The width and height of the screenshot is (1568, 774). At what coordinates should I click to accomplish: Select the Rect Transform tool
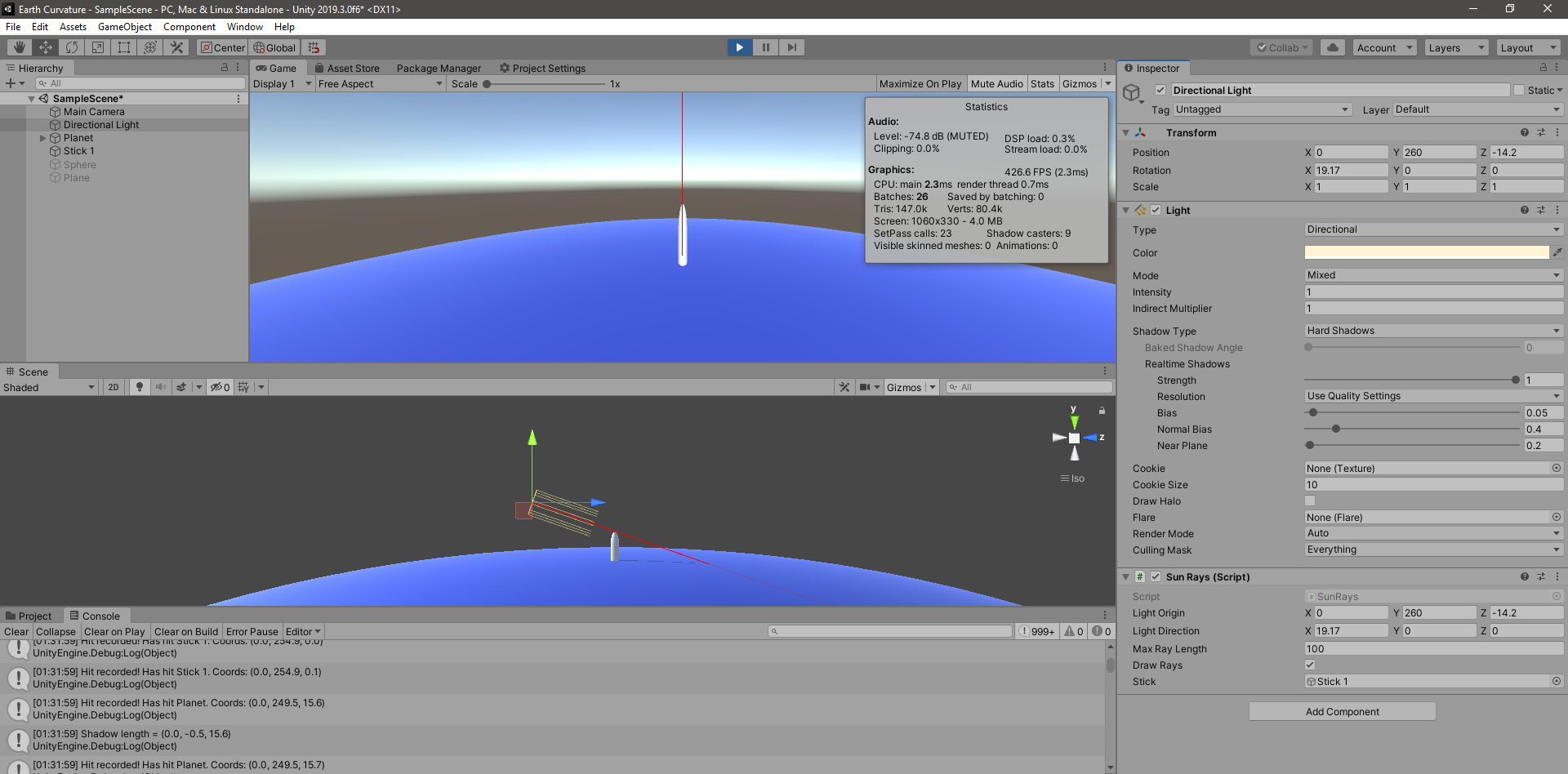[x=123, y=47]
